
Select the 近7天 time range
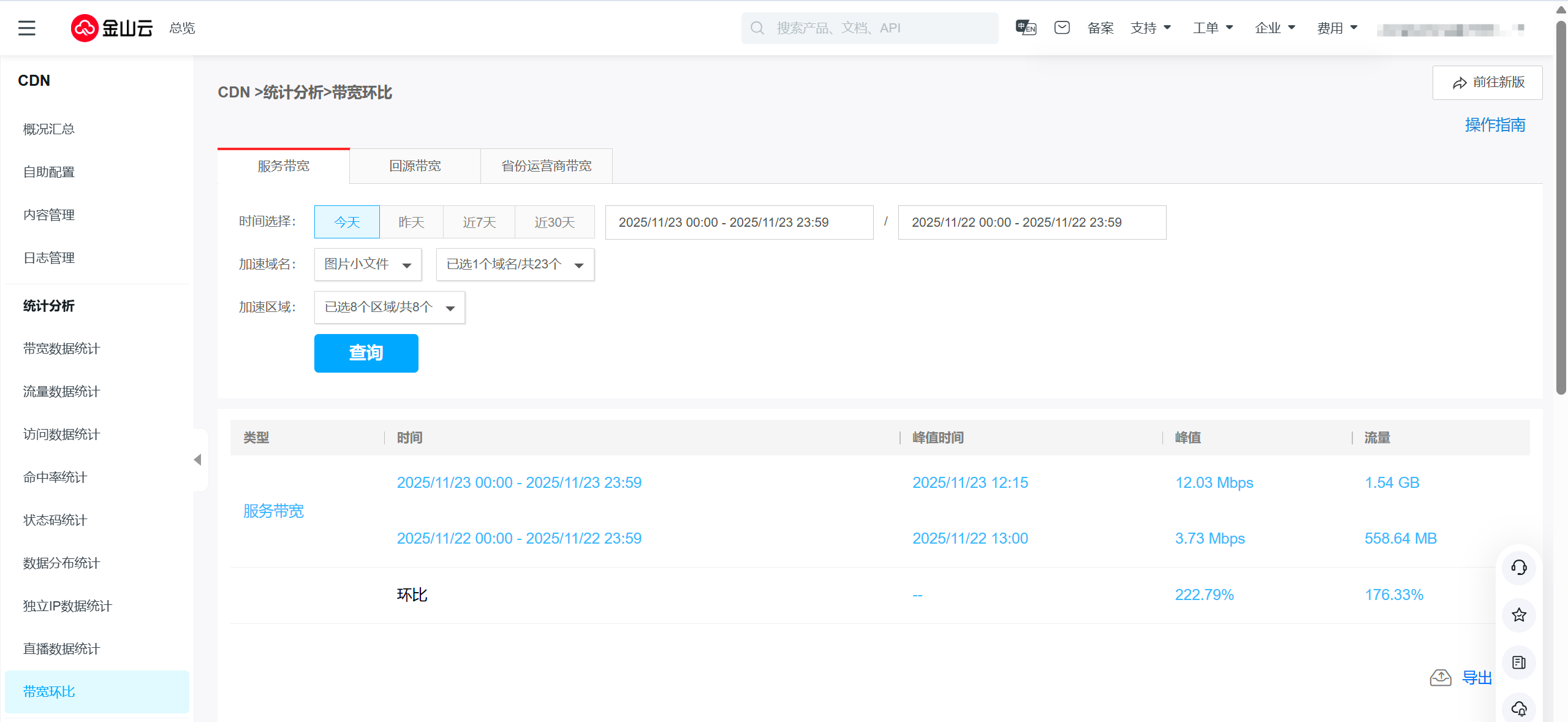coord(479,222)
